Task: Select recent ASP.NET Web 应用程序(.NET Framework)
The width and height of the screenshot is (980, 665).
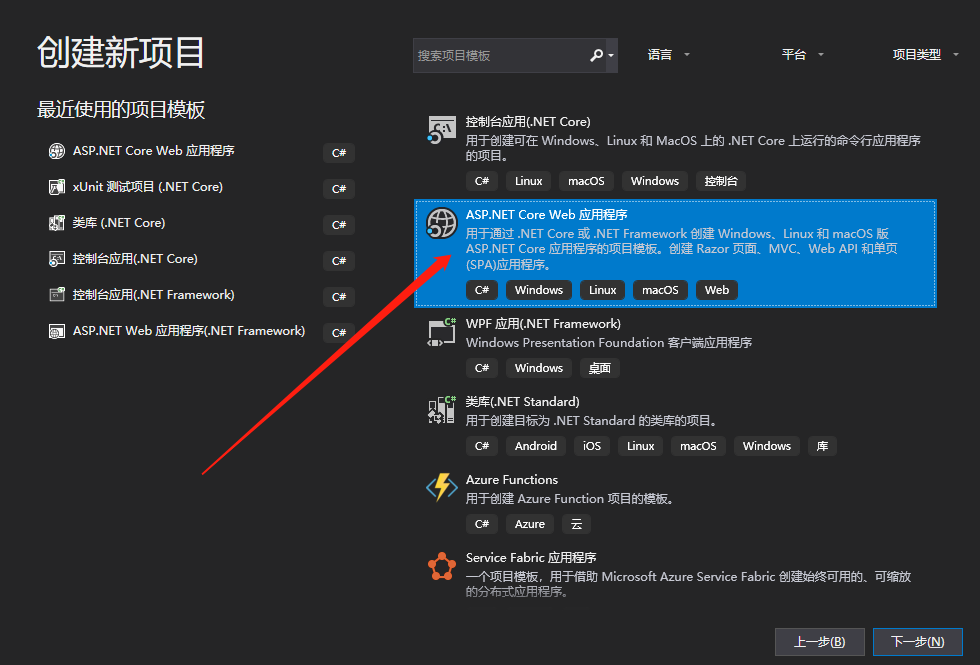Action: click(x=189, y=331)
